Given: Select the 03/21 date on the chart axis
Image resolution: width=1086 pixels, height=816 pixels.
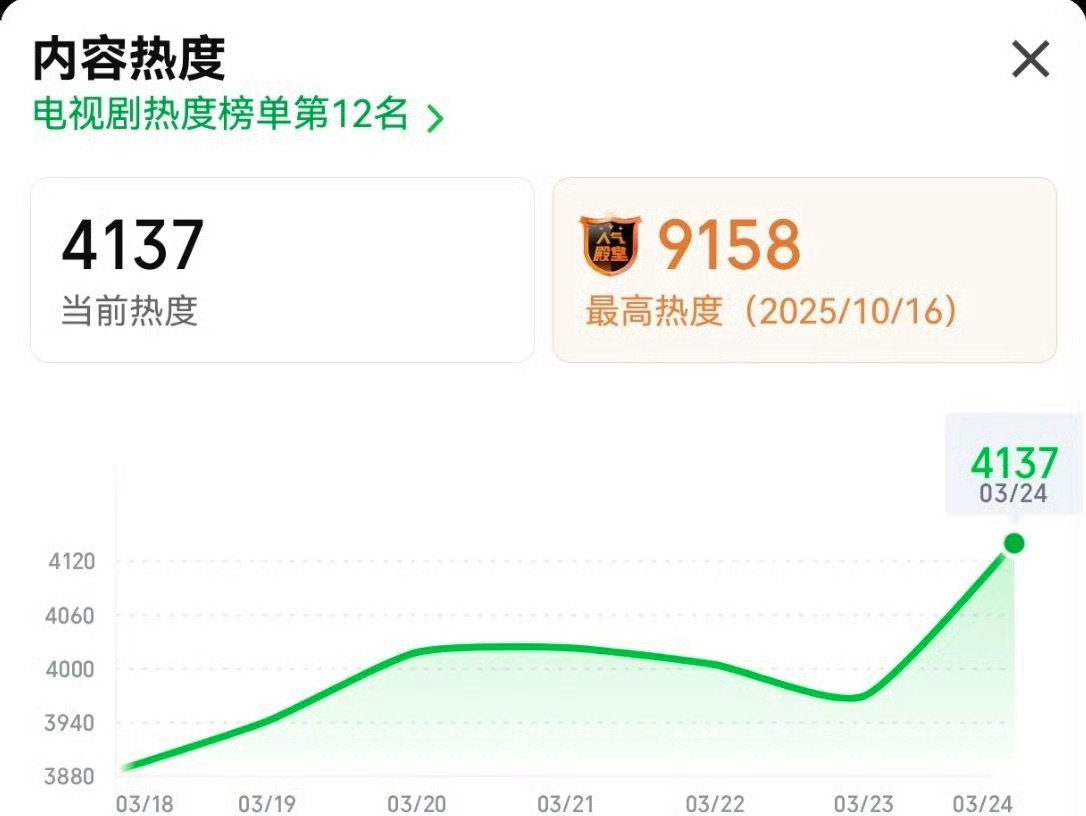Looking at the screenshot, I should coord(566,804).
